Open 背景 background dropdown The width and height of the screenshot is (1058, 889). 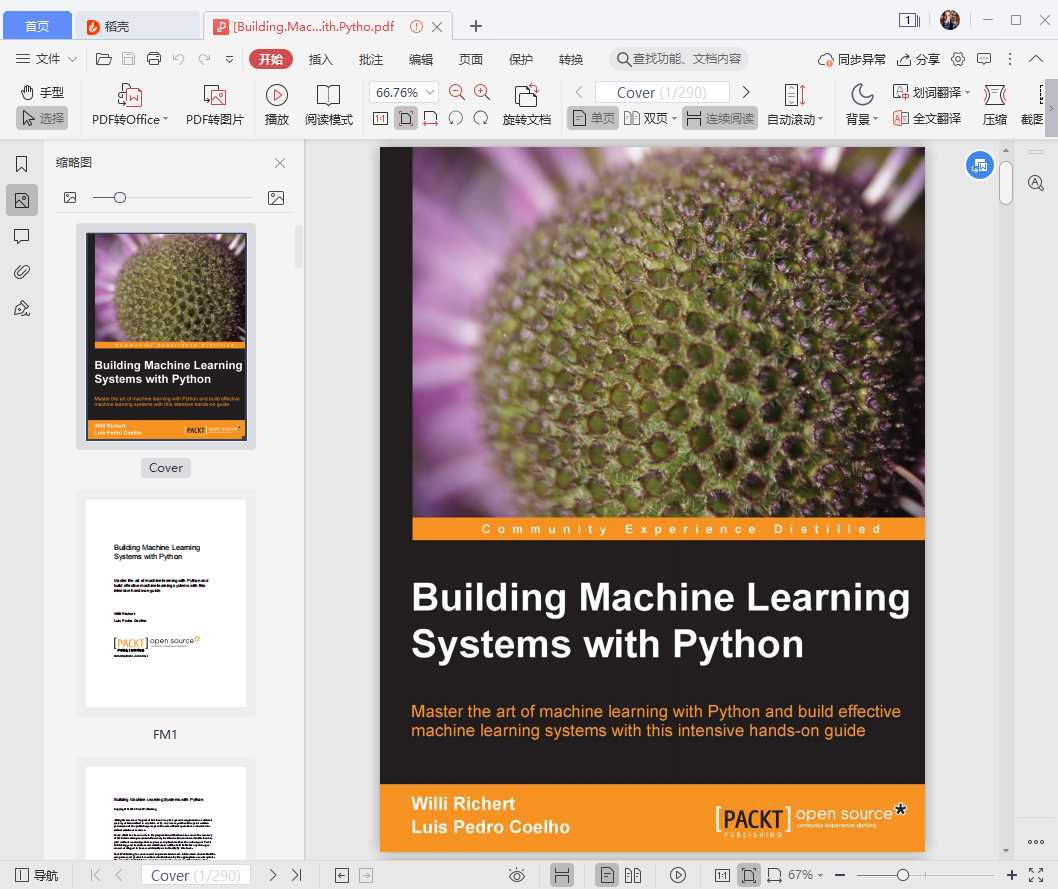tap(862, 105)
